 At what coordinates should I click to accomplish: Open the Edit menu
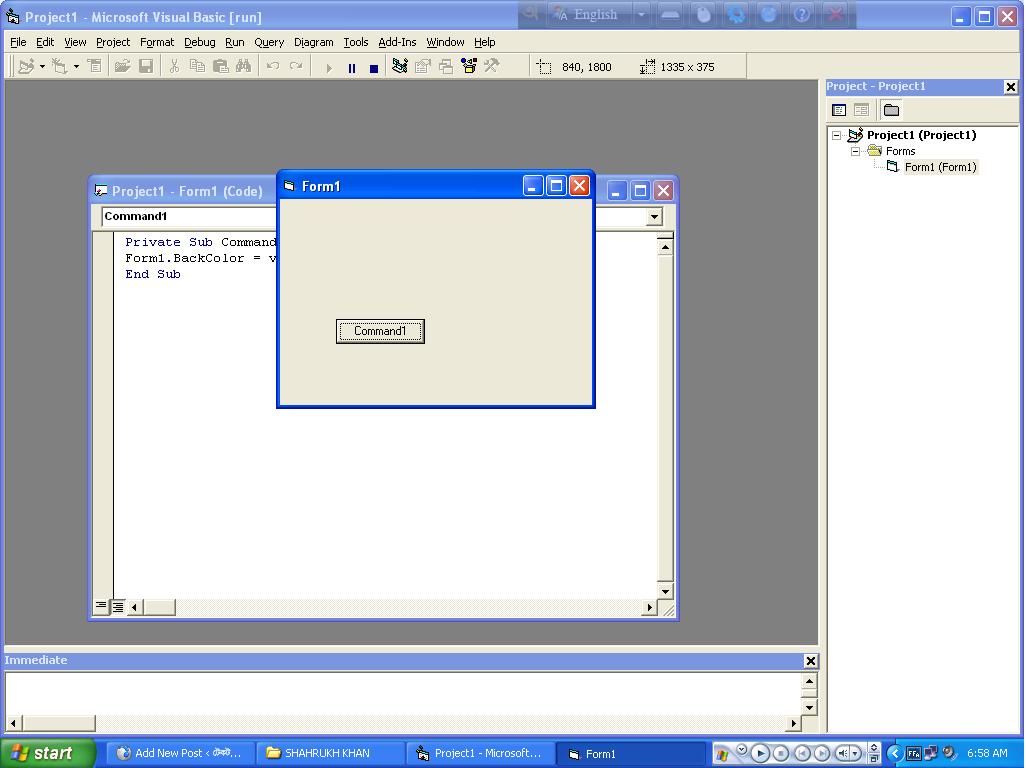click(45, 42)
